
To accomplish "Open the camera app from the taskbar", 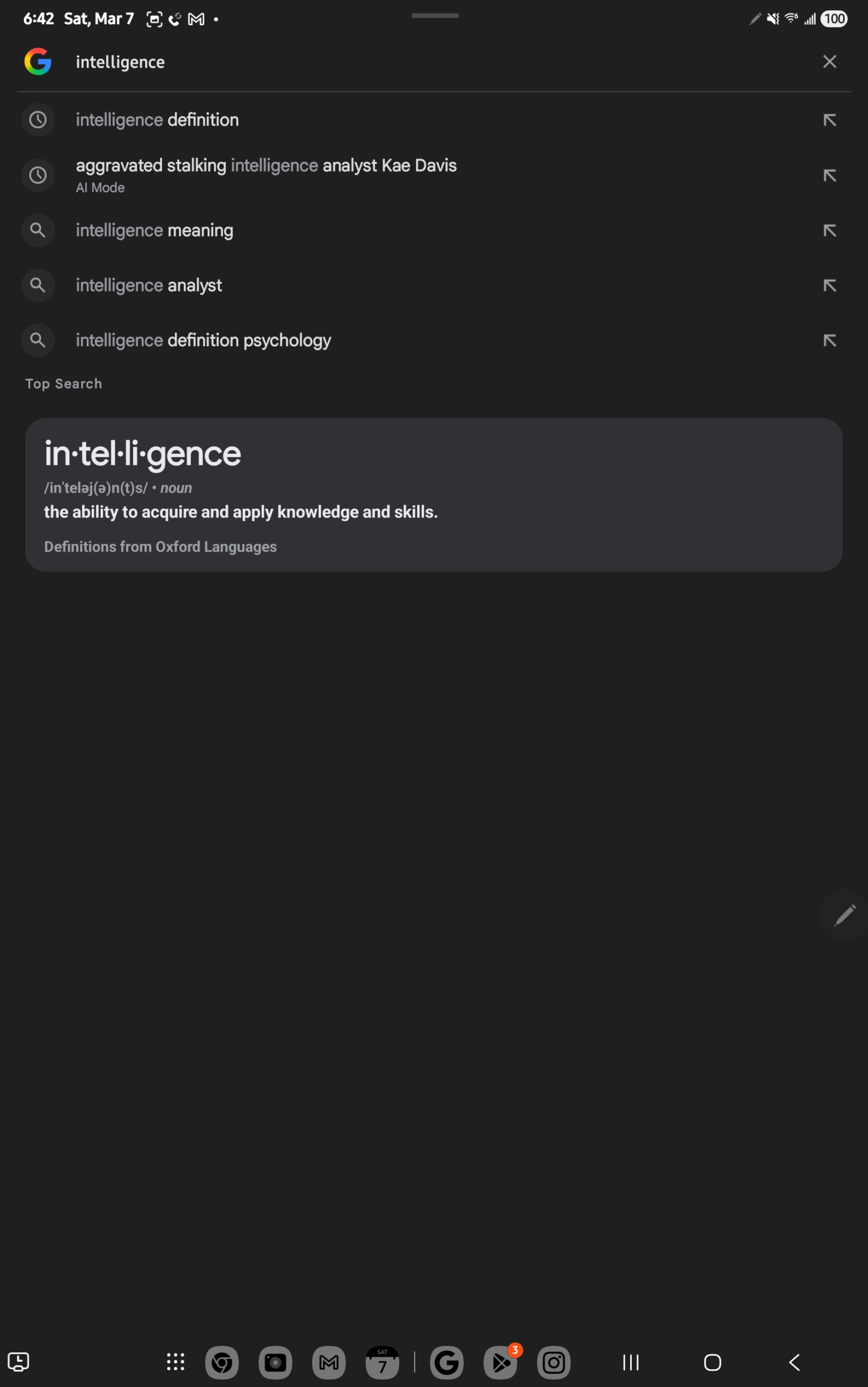I will [x=275, y=1362].
